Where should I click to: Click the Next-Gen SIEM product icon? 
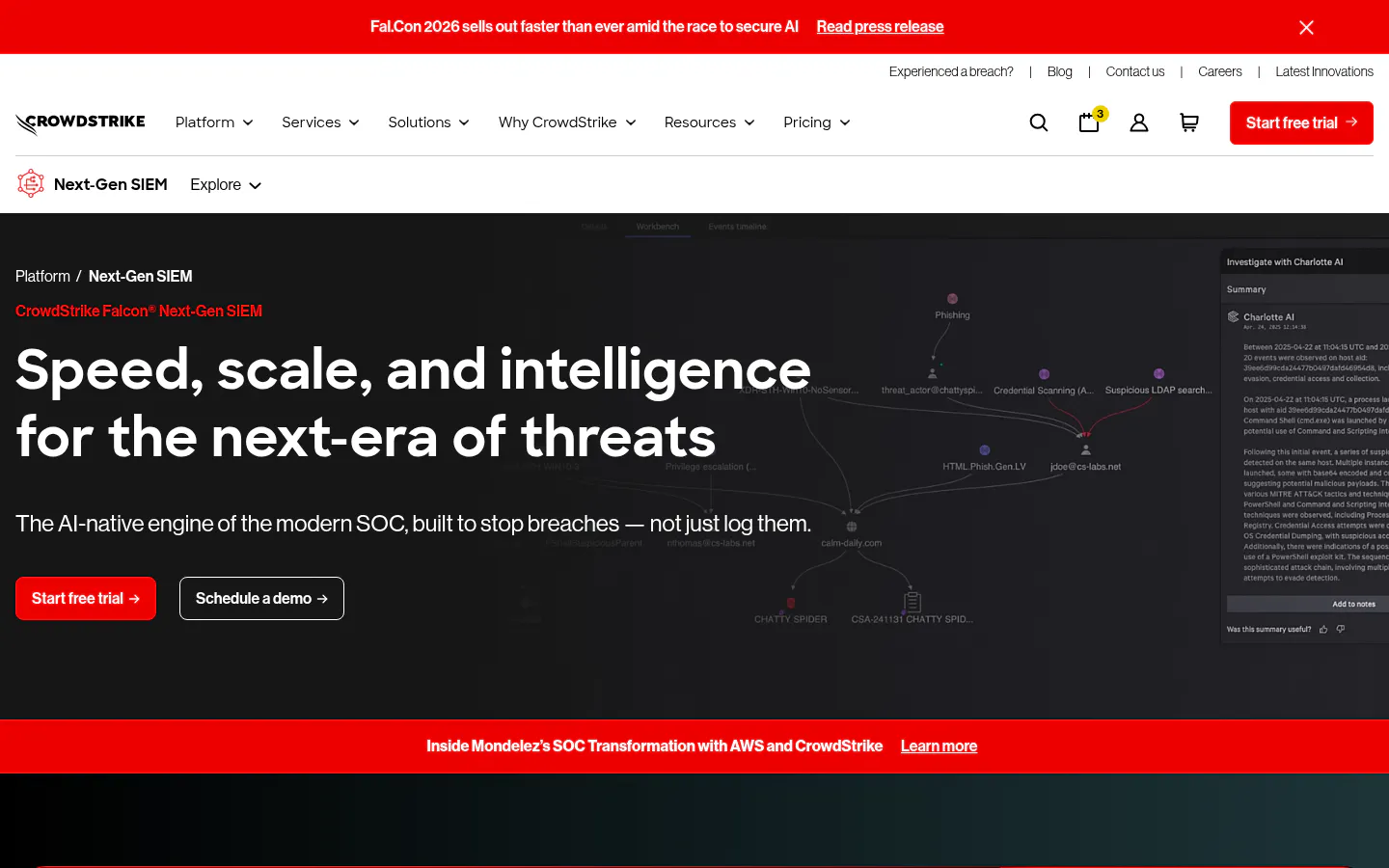coord(31,183)
